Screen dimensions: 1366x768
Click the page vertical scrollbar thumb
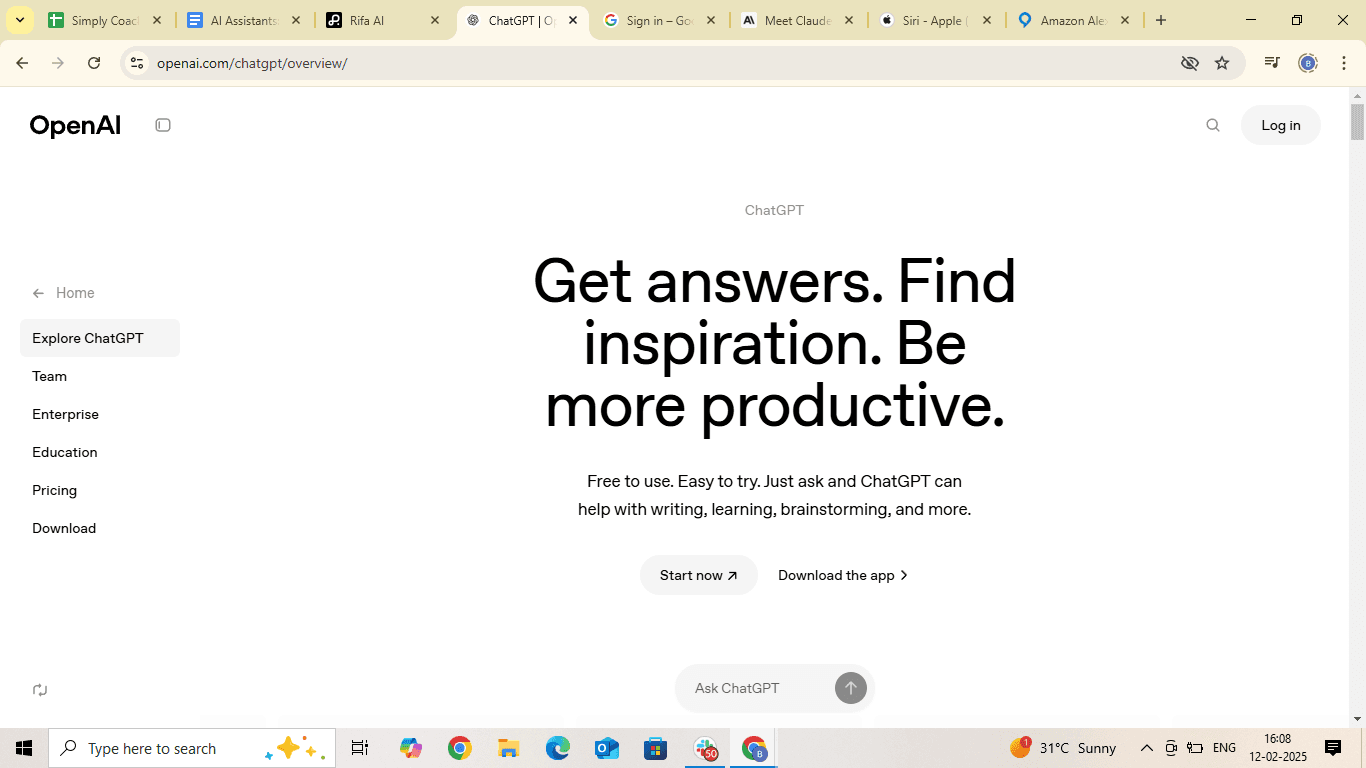click(x=1357, y=121)
